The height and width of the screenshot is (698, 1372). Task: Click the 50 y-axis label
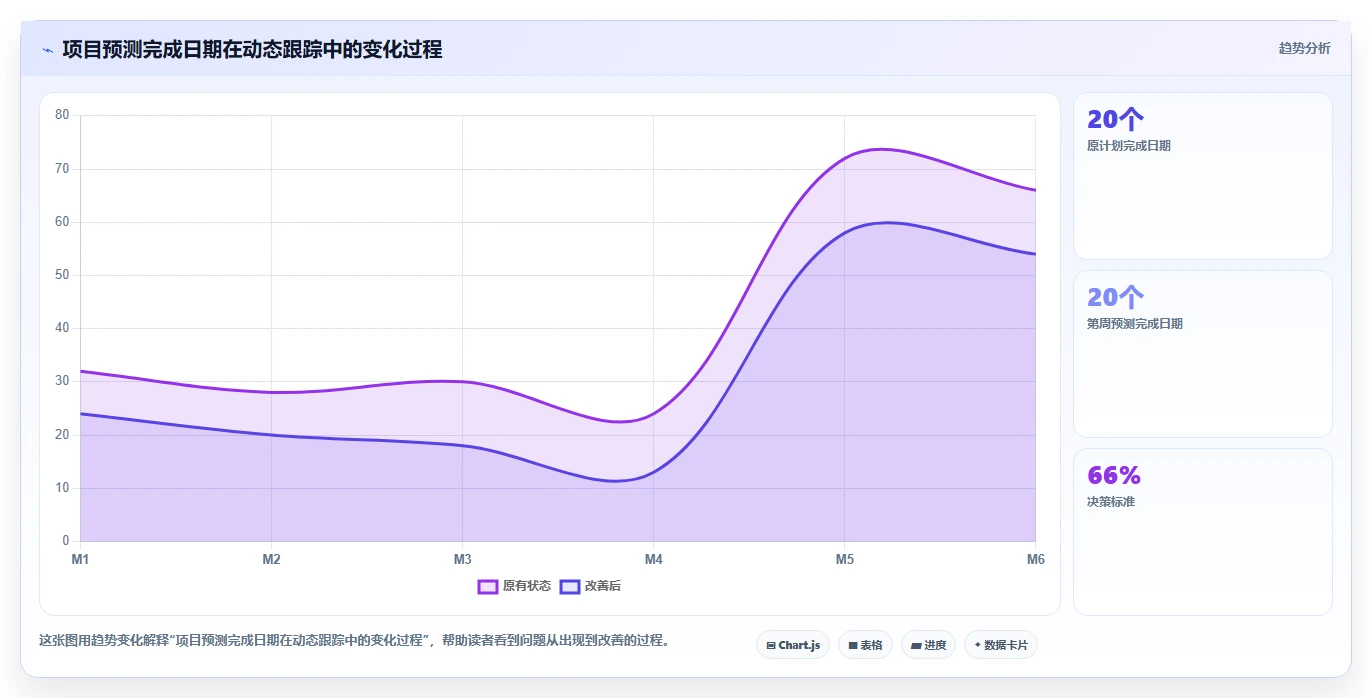point(62,275)
